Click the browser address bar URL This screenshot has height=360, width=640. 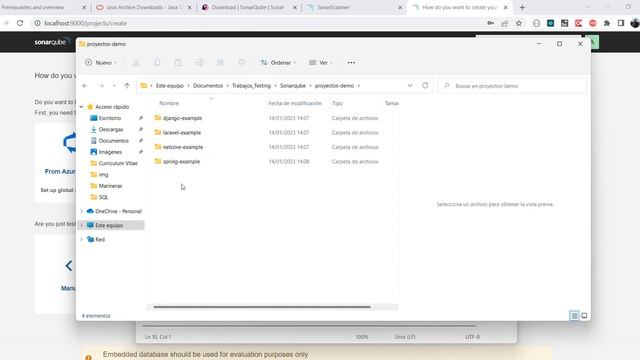(x=86, y=23)
